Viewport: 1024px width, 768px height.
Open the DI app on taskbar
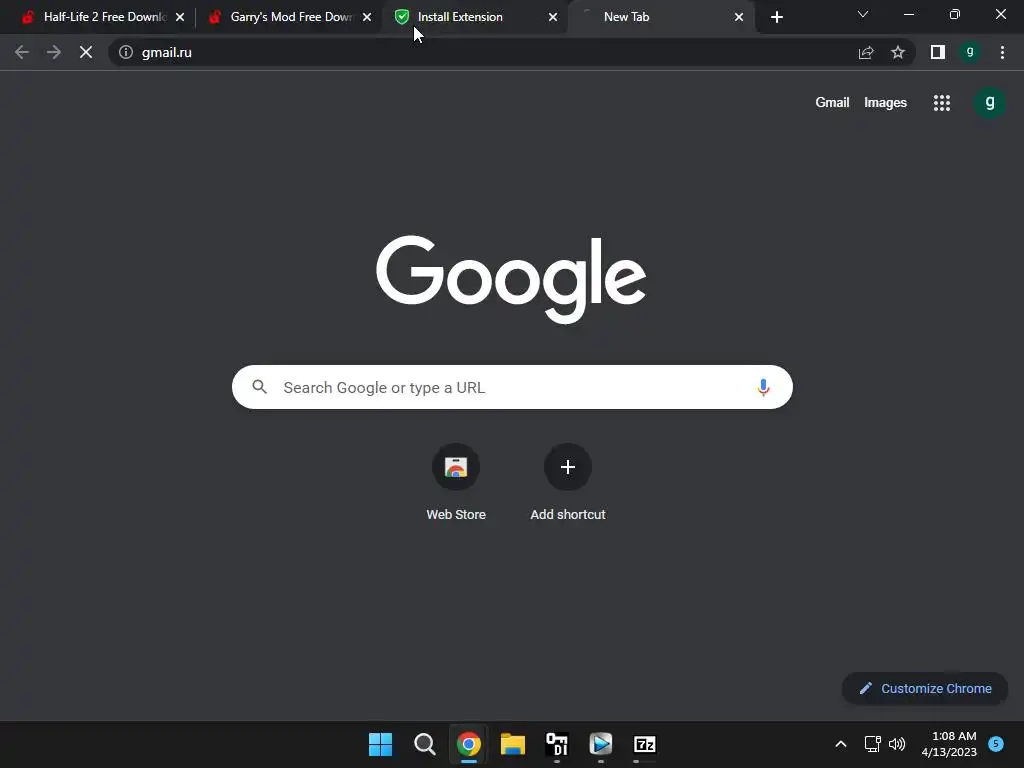(x=557, y=744)
